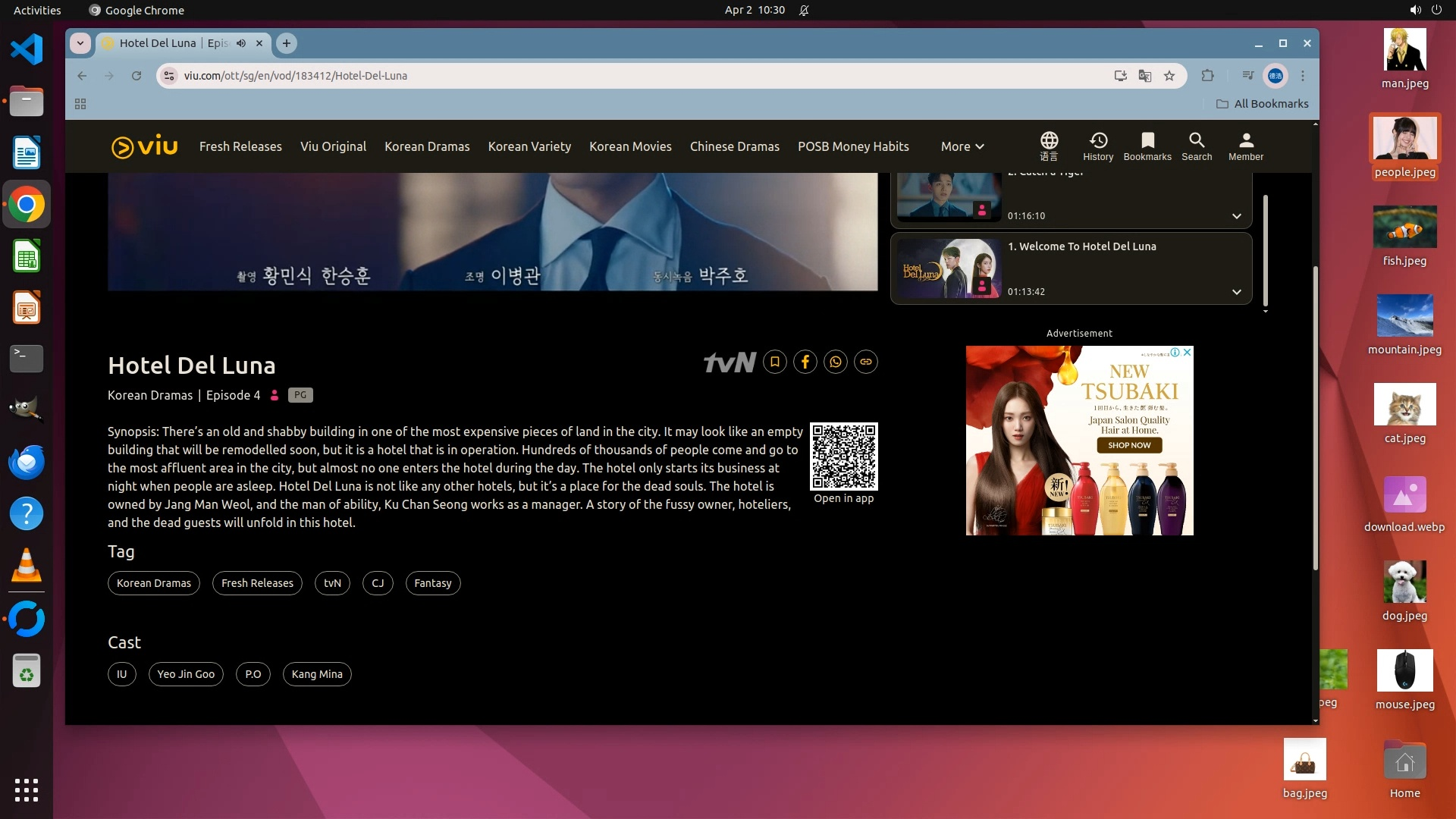Click the Fantasy tag button

point(432,583)
